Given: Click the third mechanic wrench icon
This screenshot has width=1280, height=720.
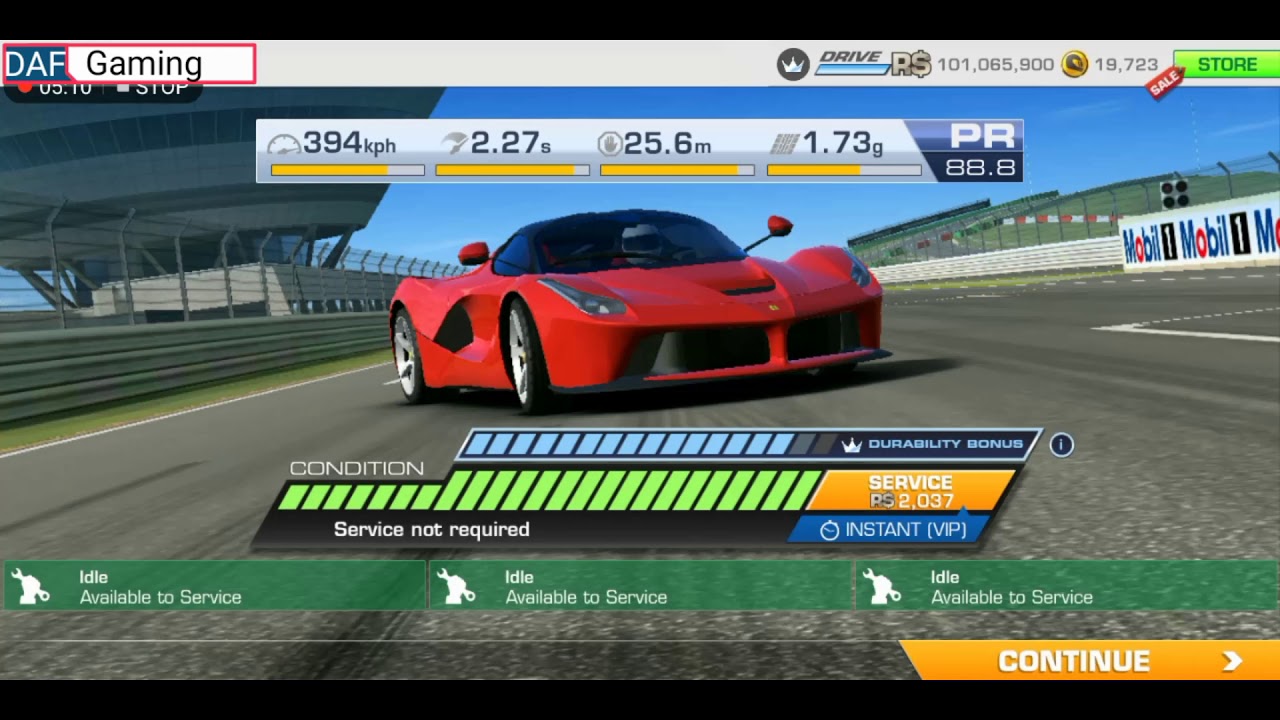Looking at the screenshot, I should coord(882,588).
